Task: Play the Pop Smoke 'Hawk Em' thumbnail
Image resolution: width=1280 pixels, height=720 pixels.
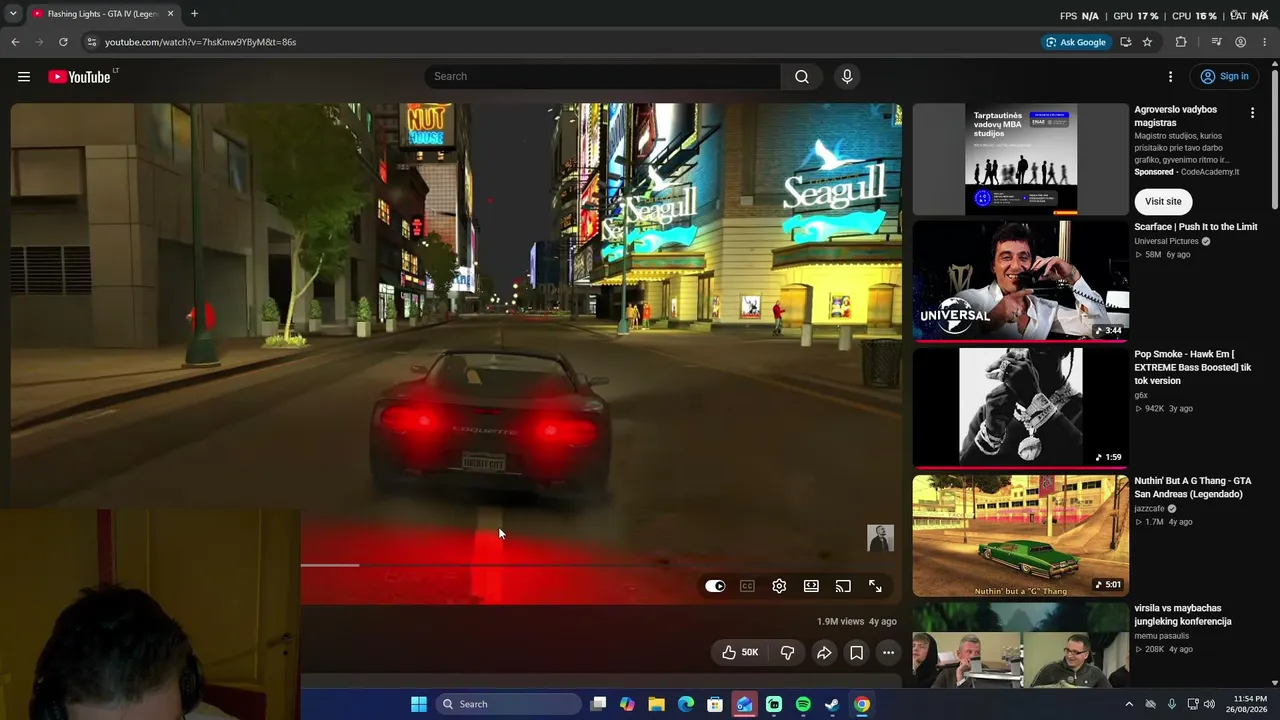Action: [1020, 408]
